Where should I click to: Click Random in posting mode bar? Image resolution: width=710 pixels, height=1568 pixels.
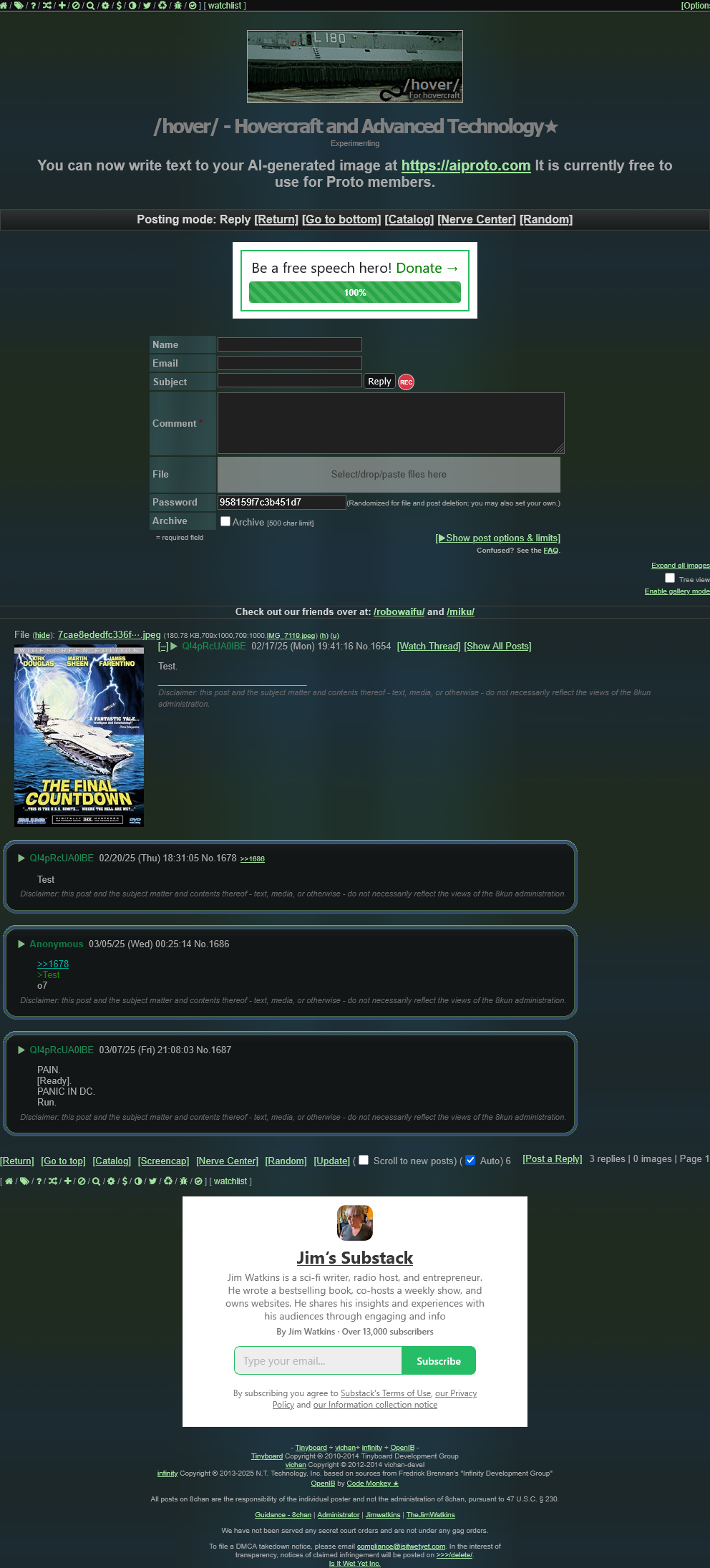coord(546,219)
